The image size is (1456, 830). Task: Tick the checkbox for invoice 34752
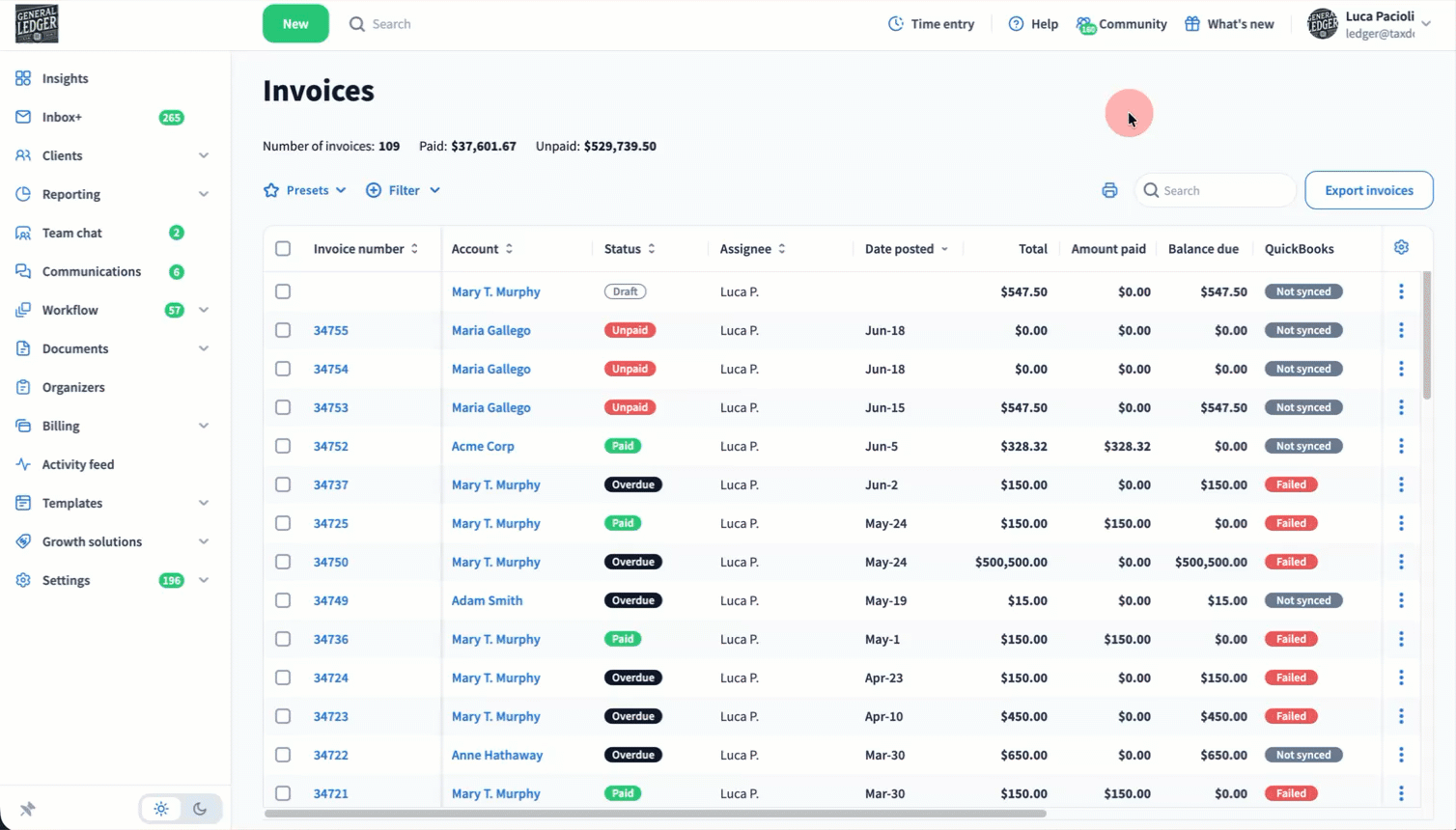coord(283,446)
